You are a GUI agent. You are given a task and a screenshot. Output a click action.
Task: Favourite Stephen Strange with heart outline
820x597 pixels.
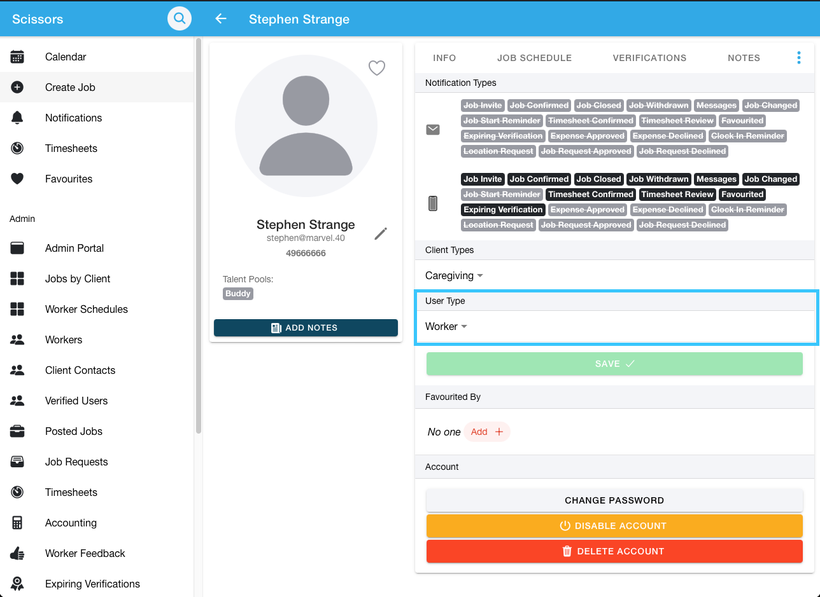[x=377, y=68]
